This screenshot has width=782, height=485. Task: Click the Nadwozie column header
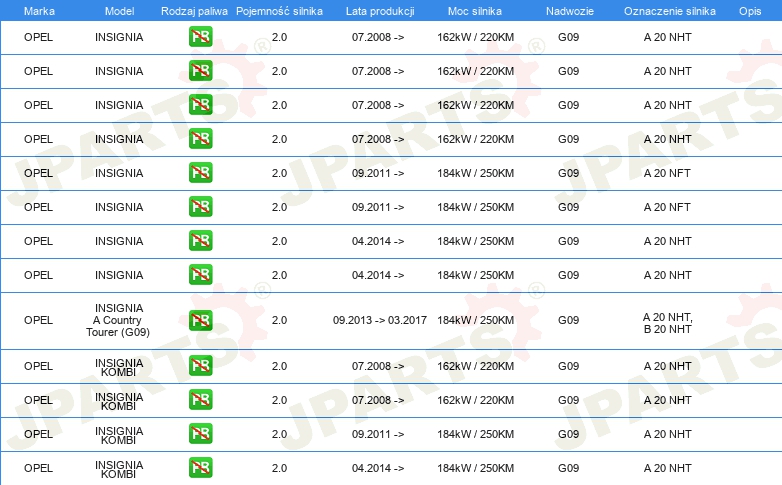pyautogui.click(x=570, y=11)
